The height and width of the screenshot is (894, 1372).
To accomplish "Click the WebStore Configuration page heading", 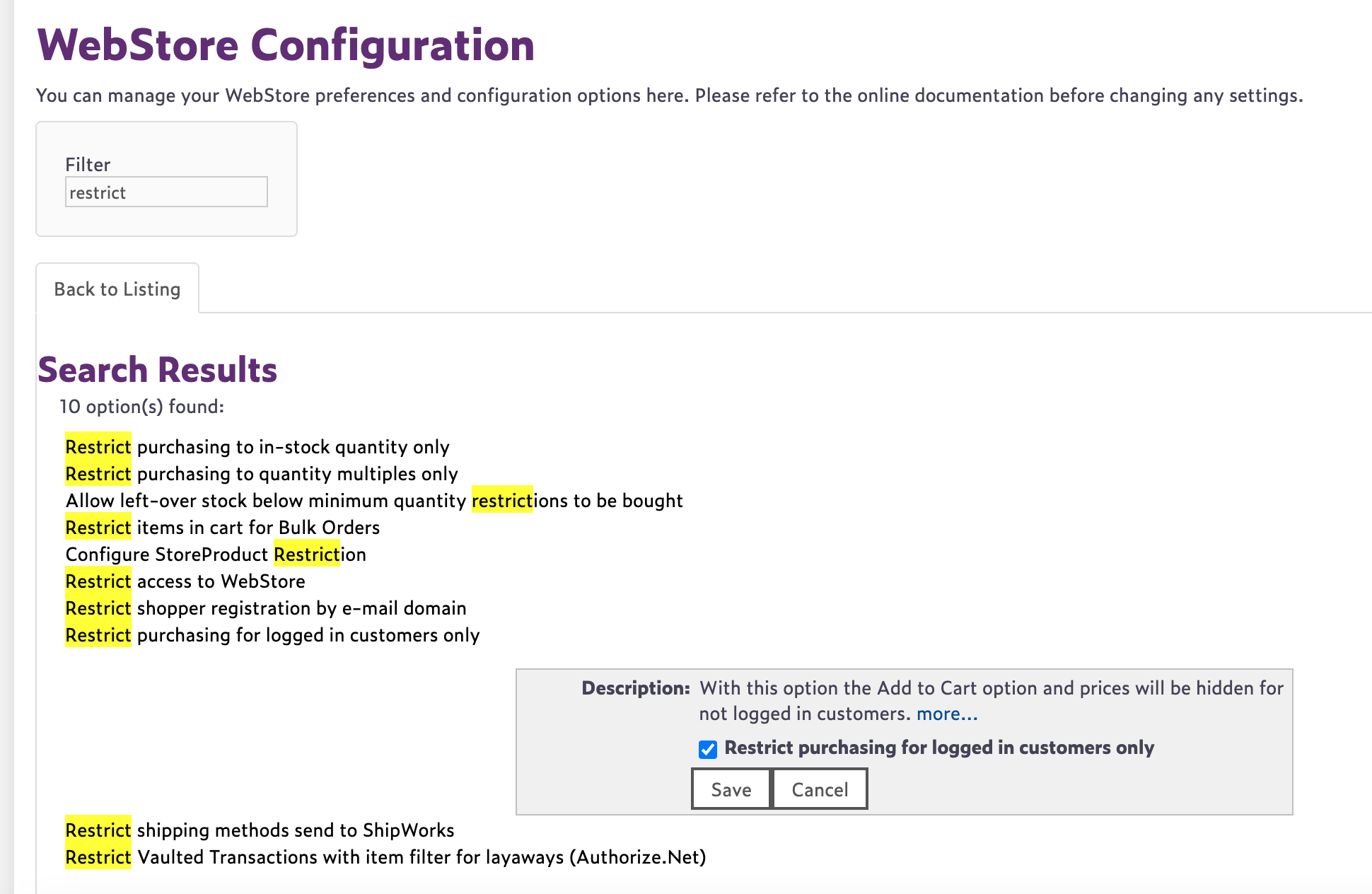I will tap(286, 45).
